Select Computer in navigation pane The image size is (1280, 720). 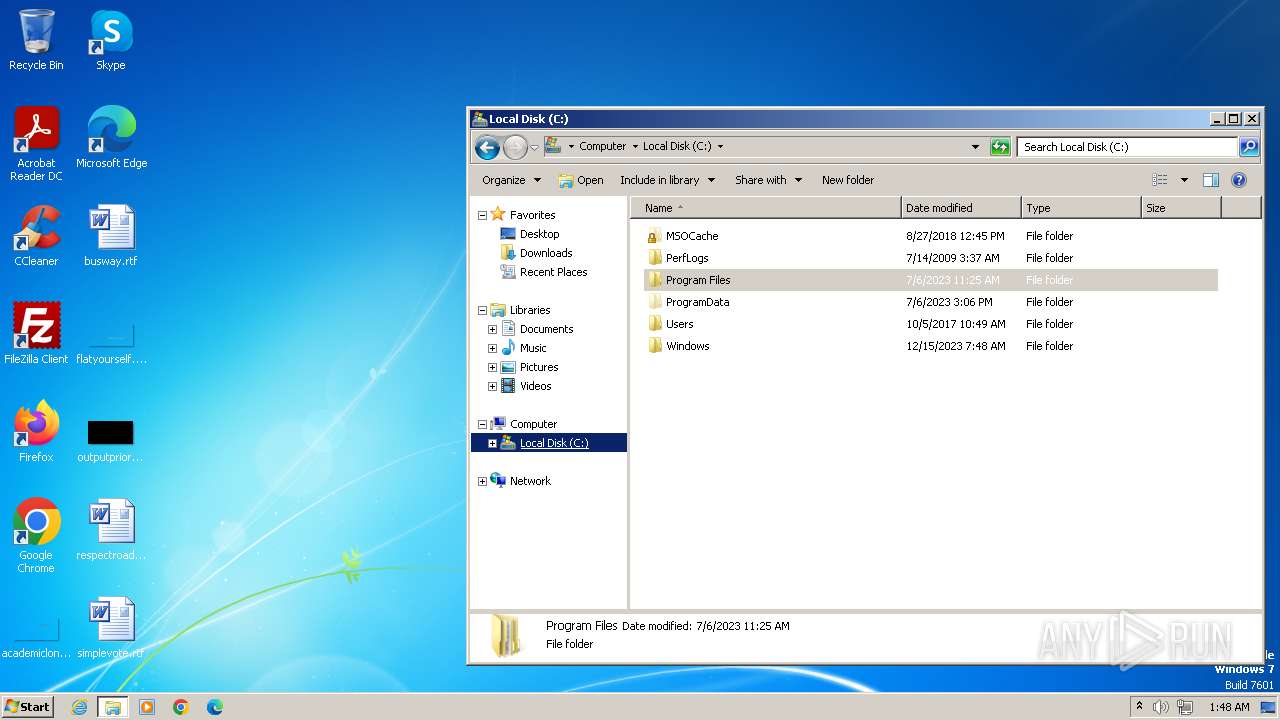[x=533, y=424]
